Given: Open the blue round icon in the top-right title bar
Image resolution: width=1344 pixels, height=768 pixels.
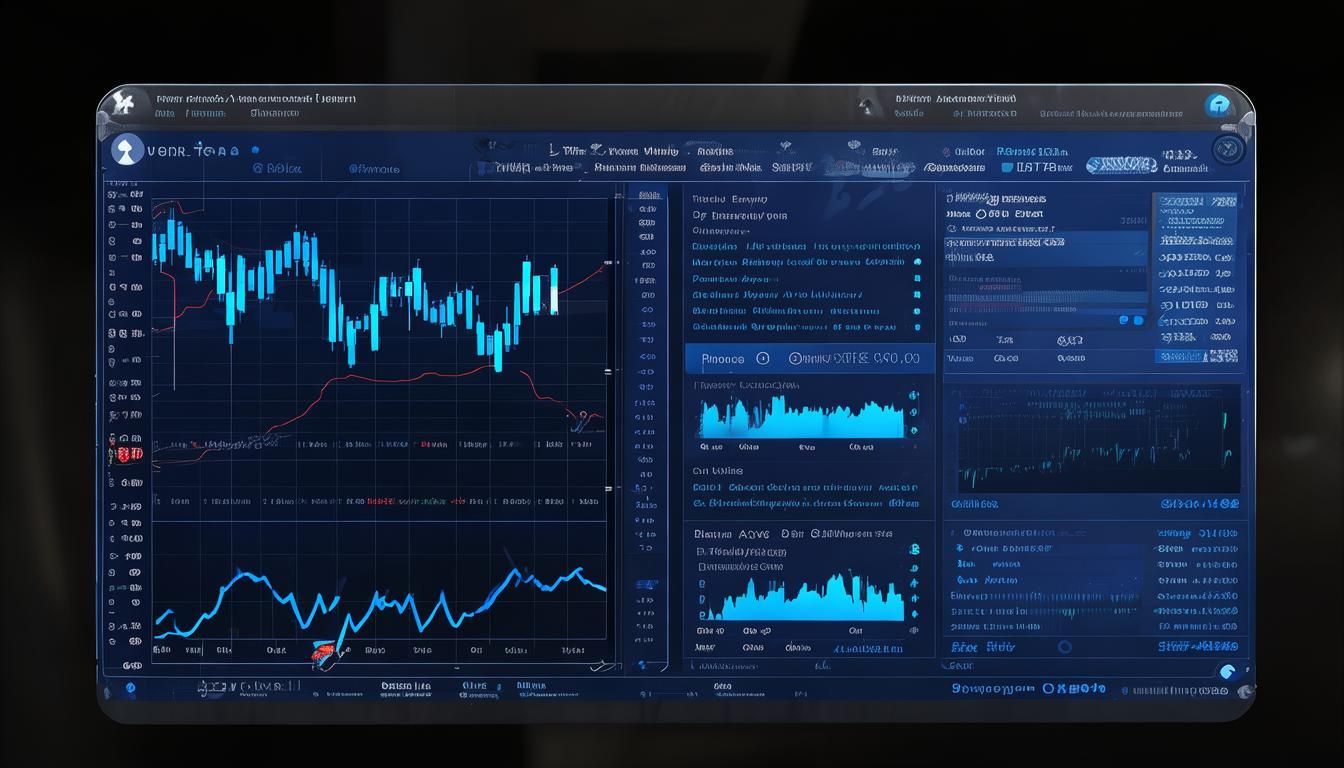Looking at the screenshot, I should click(x=1218, y=105).
